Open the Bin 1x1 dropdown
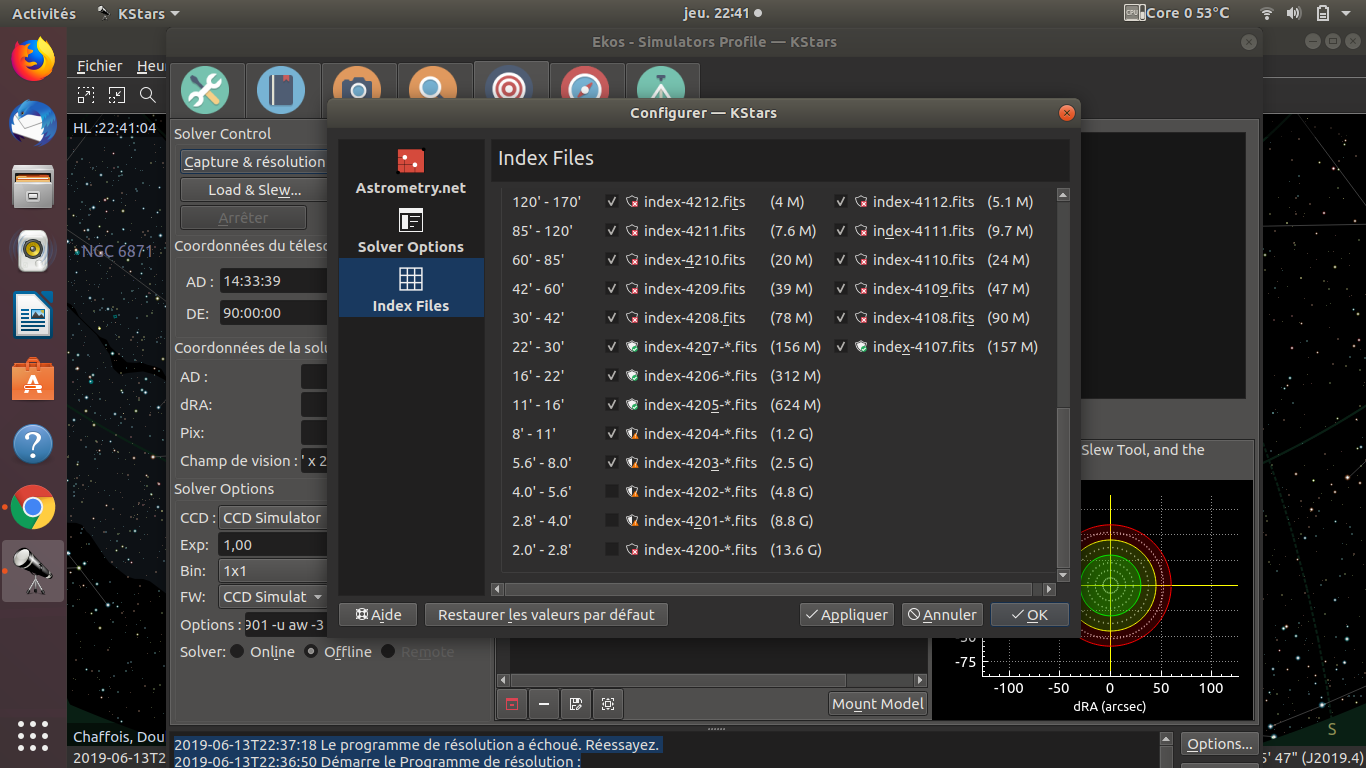Viewport: 1366px width, 768px height. pos(273,571)
